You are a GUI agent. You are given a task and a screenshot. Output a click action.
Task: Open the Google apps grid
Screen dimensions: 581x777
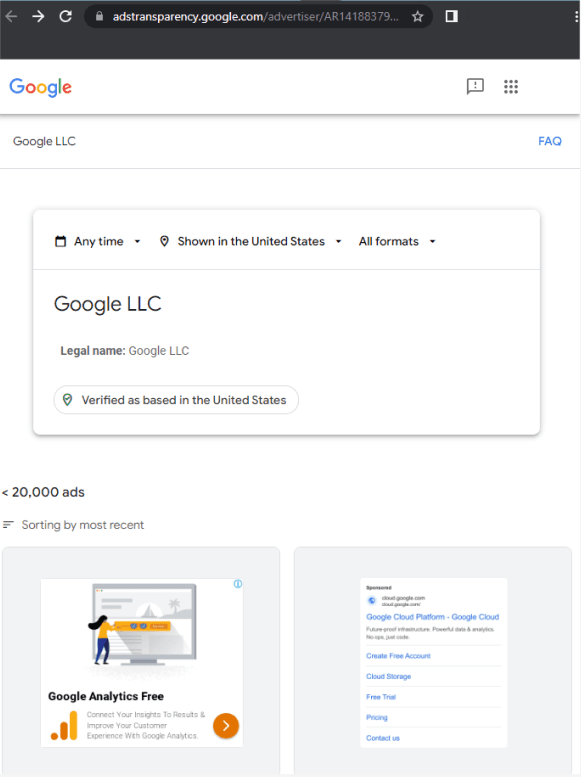pos(511,87)
